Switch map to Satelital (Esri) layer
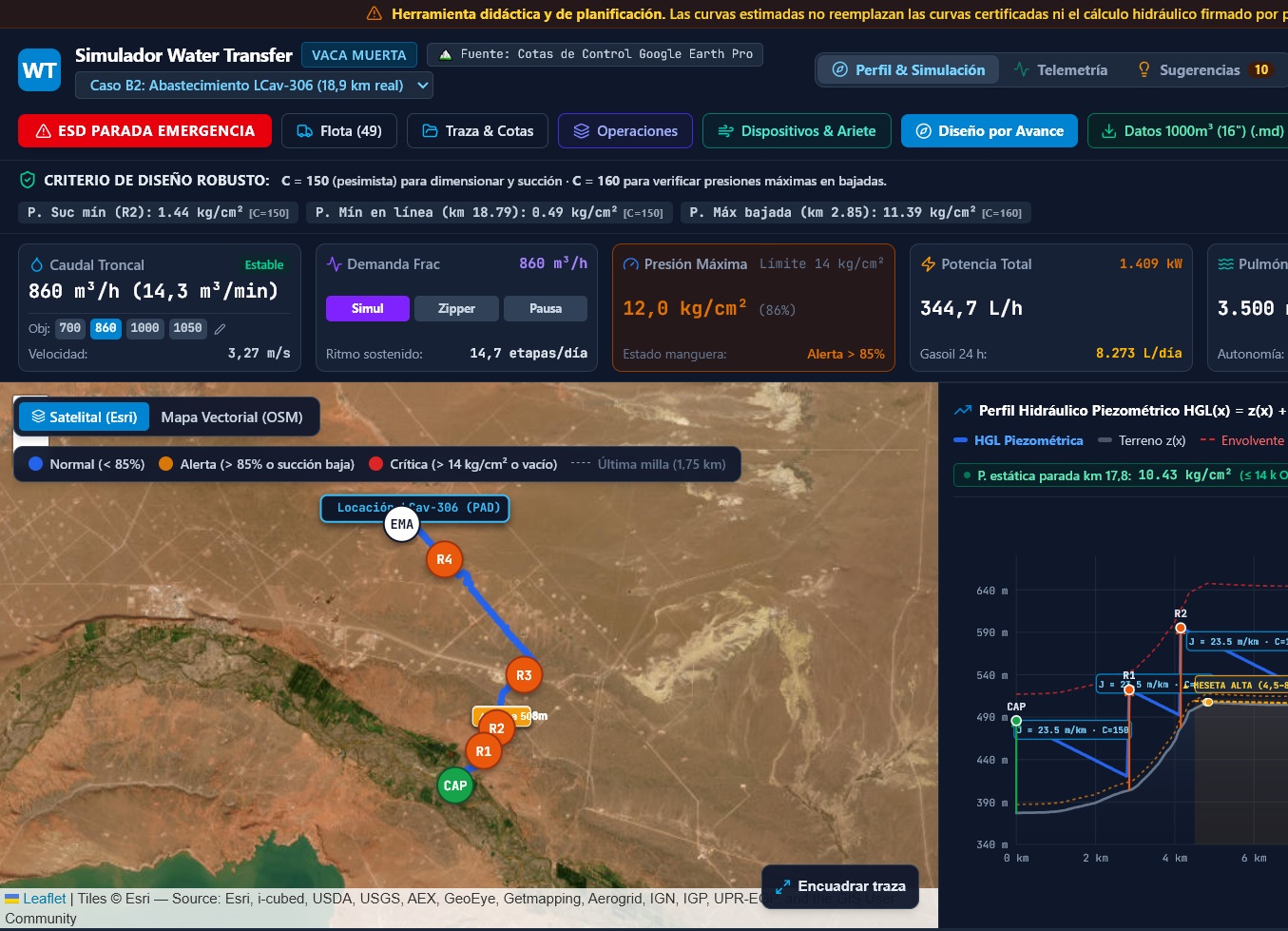The width and height of the screenshot is (1288, 931). [x=84, y=417]
